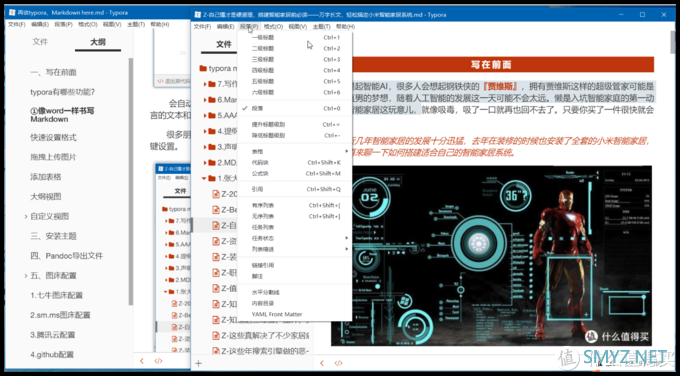The height and width of the screenshot is (376, 680).
Task: Choose 三级标题 heading option
Action: 295,59
